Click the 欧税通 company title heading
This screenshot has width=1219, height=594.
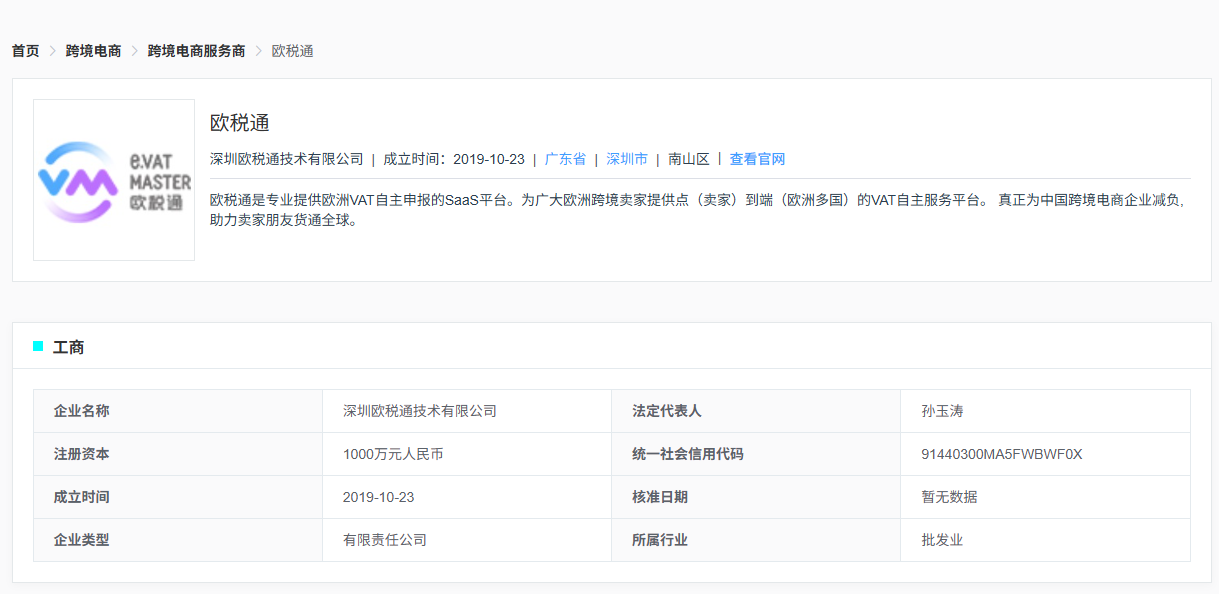pyautogui.click(x=240, y=124)
